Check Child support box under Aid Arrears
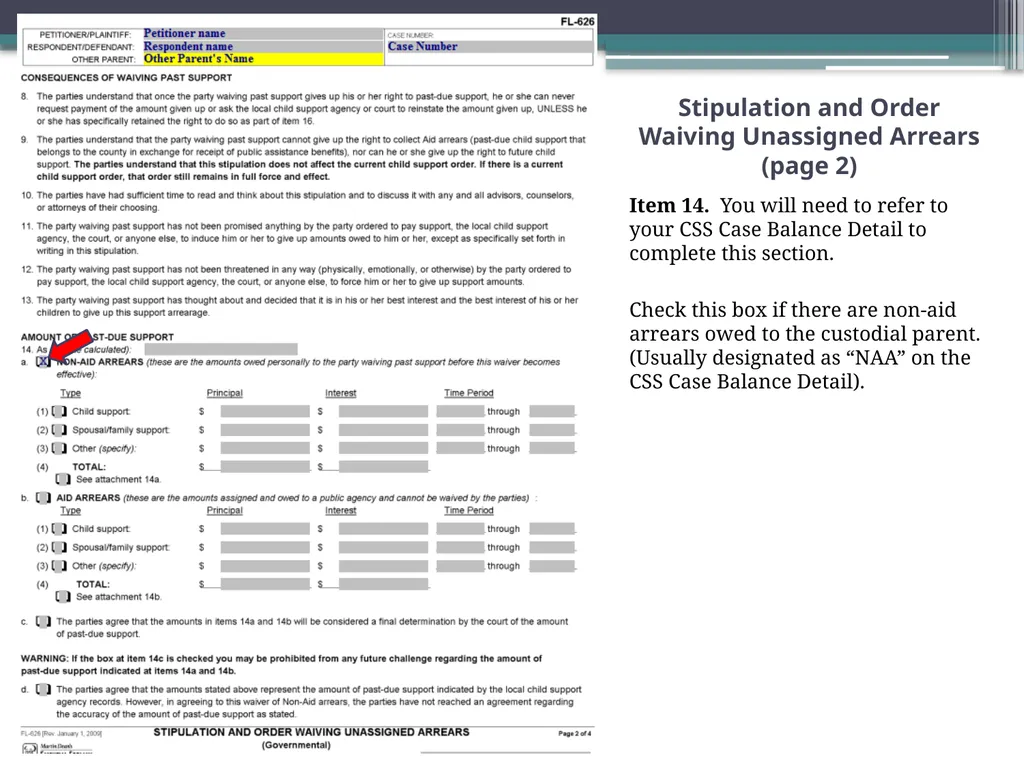The image size is (1024, 768). (x=59, y=529)
